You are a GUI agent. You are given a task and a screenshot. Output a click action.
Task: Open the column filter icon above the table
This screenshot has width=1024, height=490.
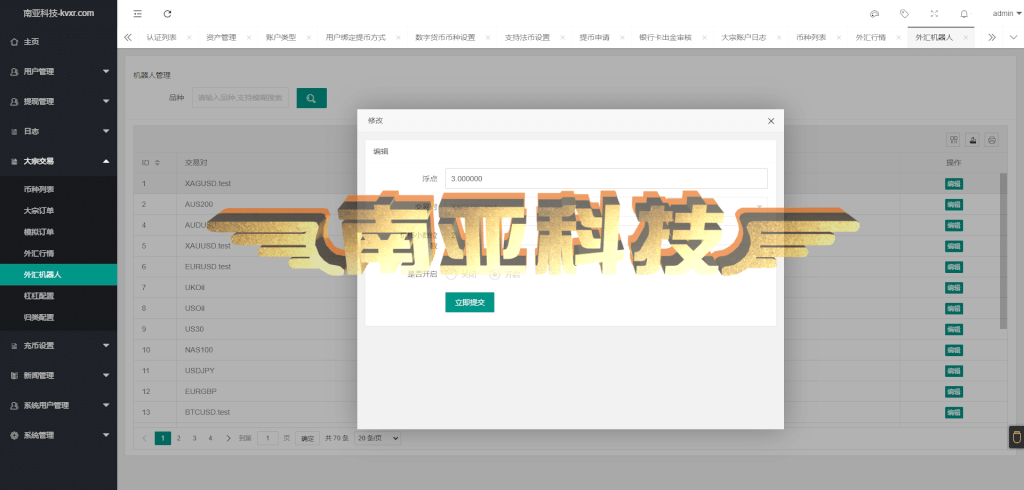(x=954, y=140)
